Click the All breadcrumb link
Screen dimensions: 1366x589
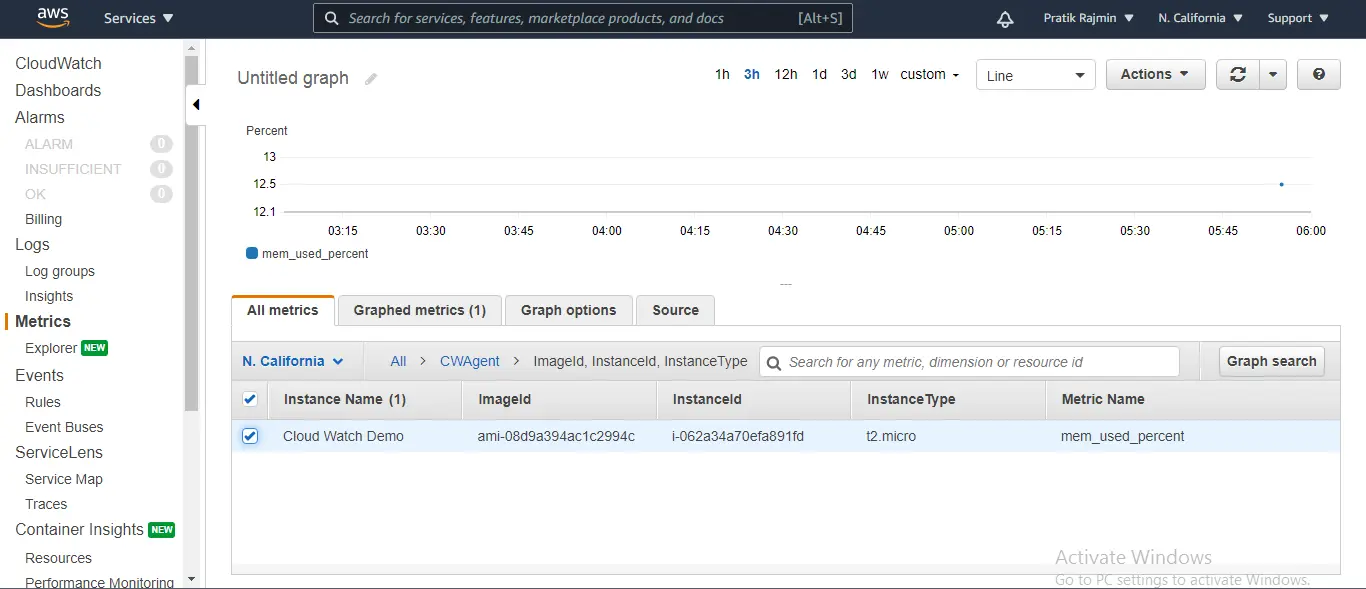398,361
